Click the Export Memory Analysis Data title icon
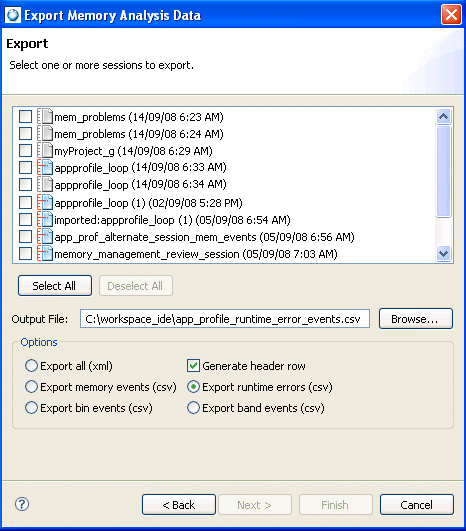This screenshot has width=466, height=531. point(13,15)
